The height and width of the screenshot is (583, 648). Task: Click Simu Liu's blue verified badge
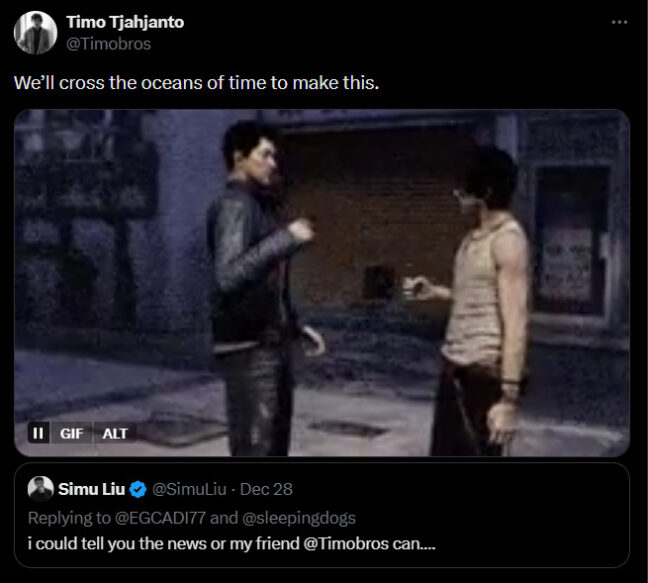(138, 490)
